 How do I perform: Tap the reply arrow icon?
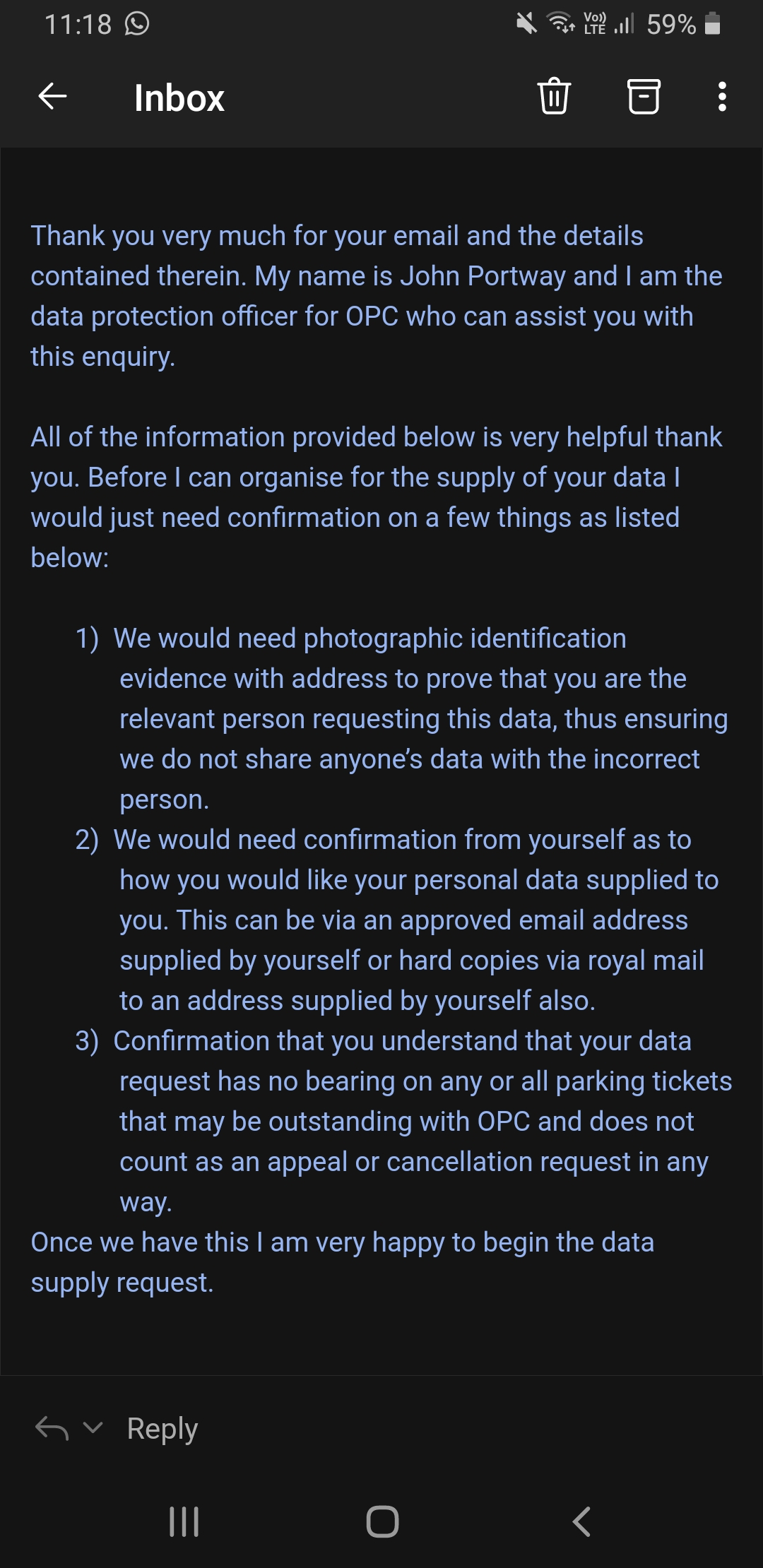point(52,1428)
